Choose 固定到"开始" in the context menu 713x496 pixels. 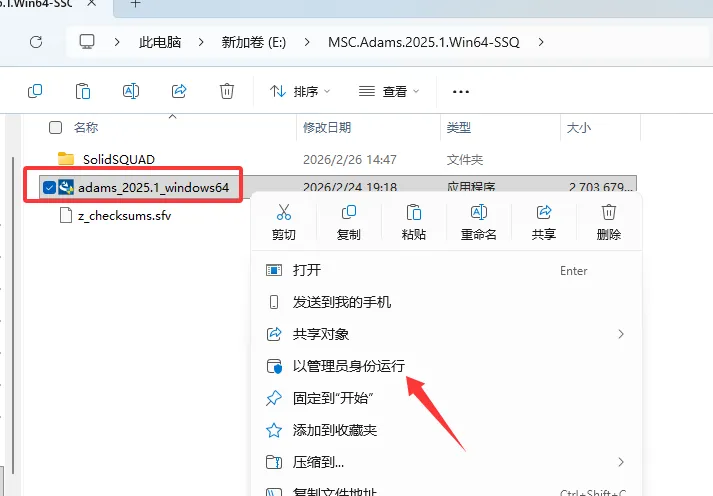[447, 398]
